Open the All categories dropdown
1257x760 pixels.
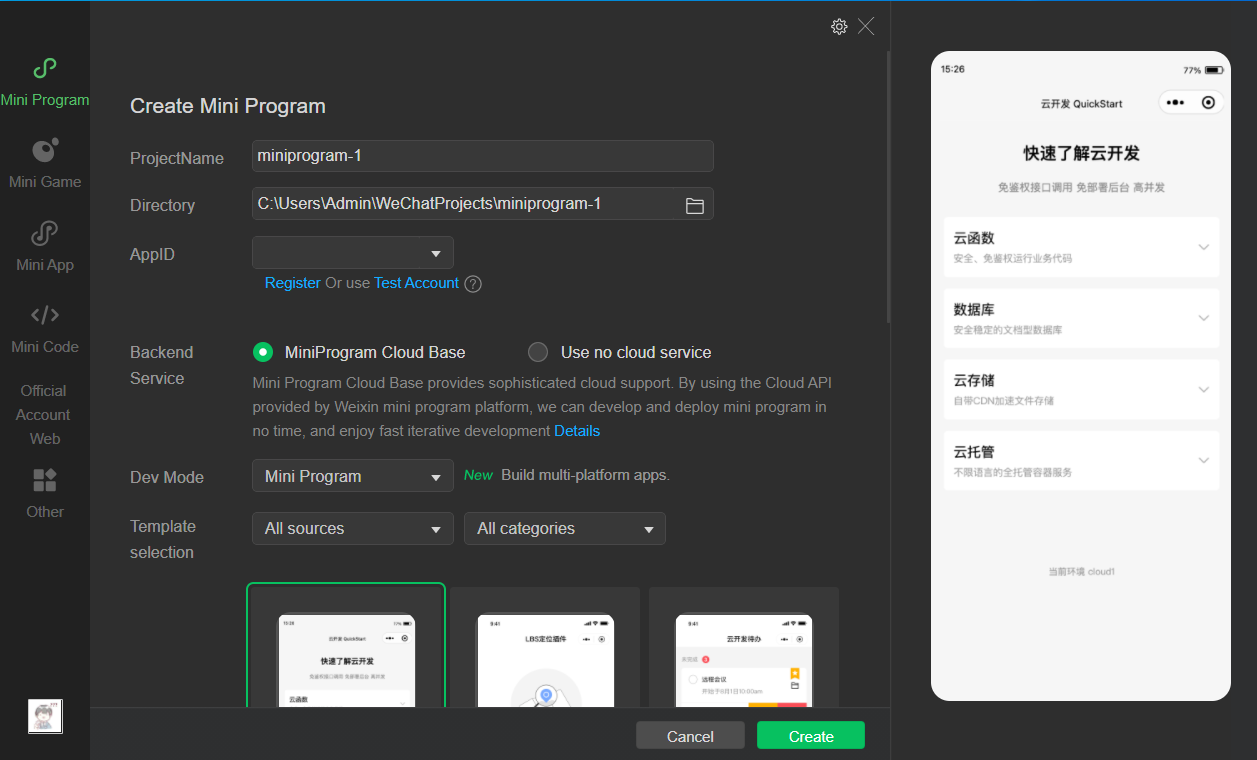pyautogui.click(x=565, y=528)
